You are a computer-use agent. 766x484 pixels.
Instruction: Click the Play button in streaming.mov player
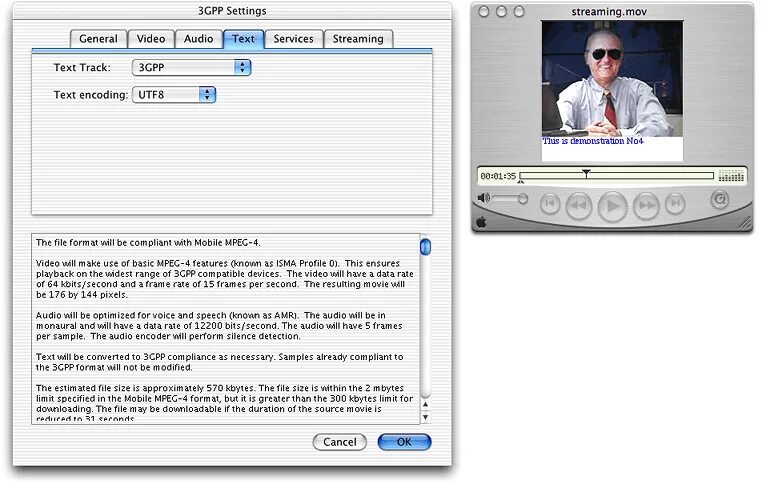[613, 207]
